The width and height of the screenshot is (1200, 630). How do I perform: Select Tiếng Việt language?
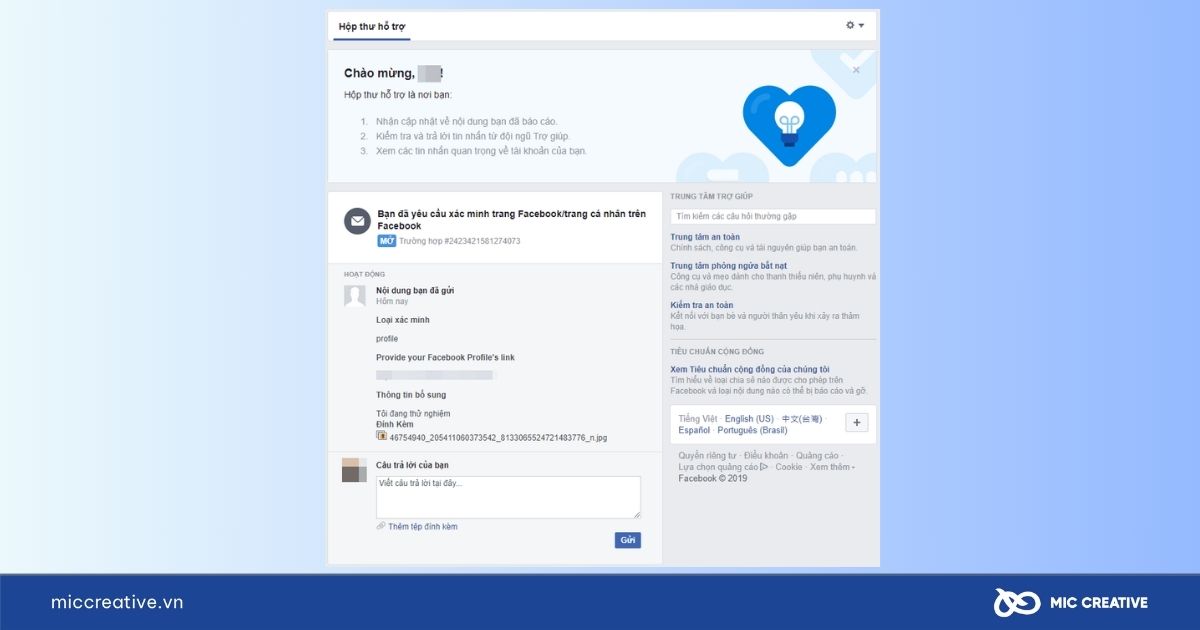click(698, 419)
